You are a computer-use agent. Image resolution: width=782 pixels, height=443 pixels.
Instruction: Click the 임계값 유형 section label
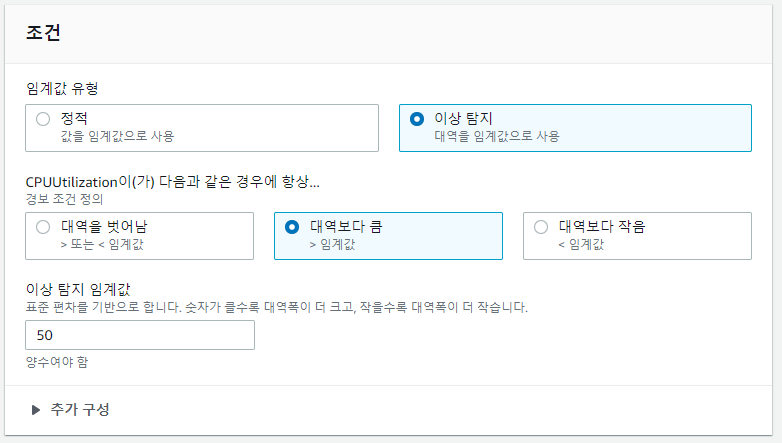62,89
